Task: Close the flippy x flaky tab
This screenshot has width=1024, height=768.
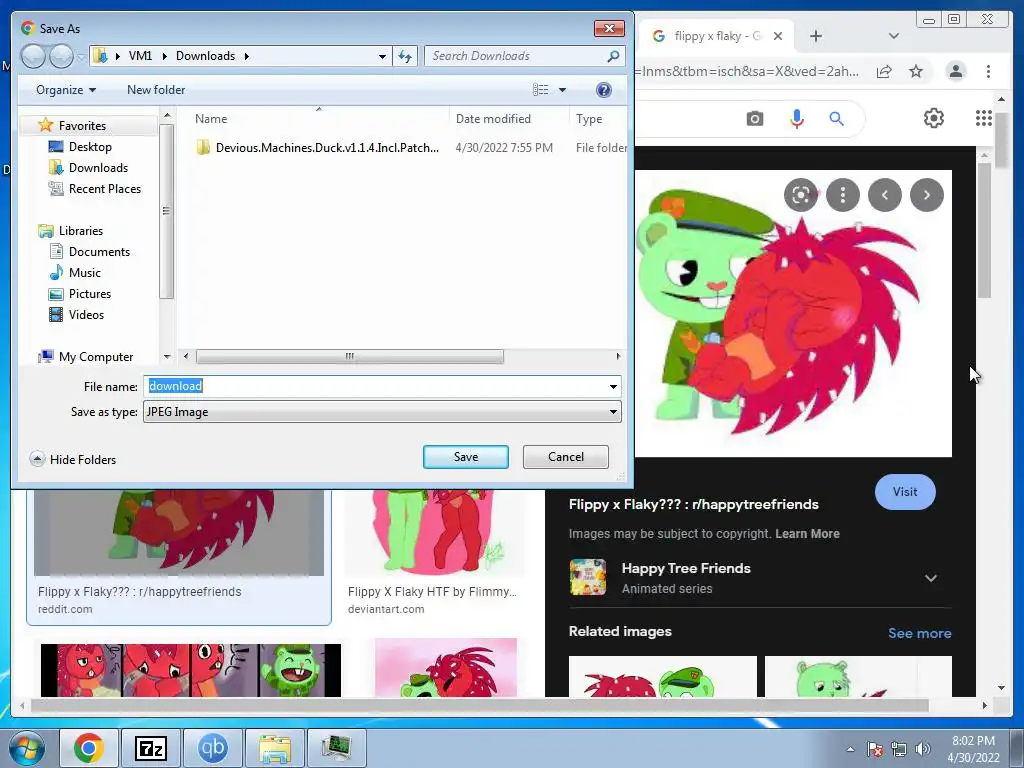Action: 778,36
